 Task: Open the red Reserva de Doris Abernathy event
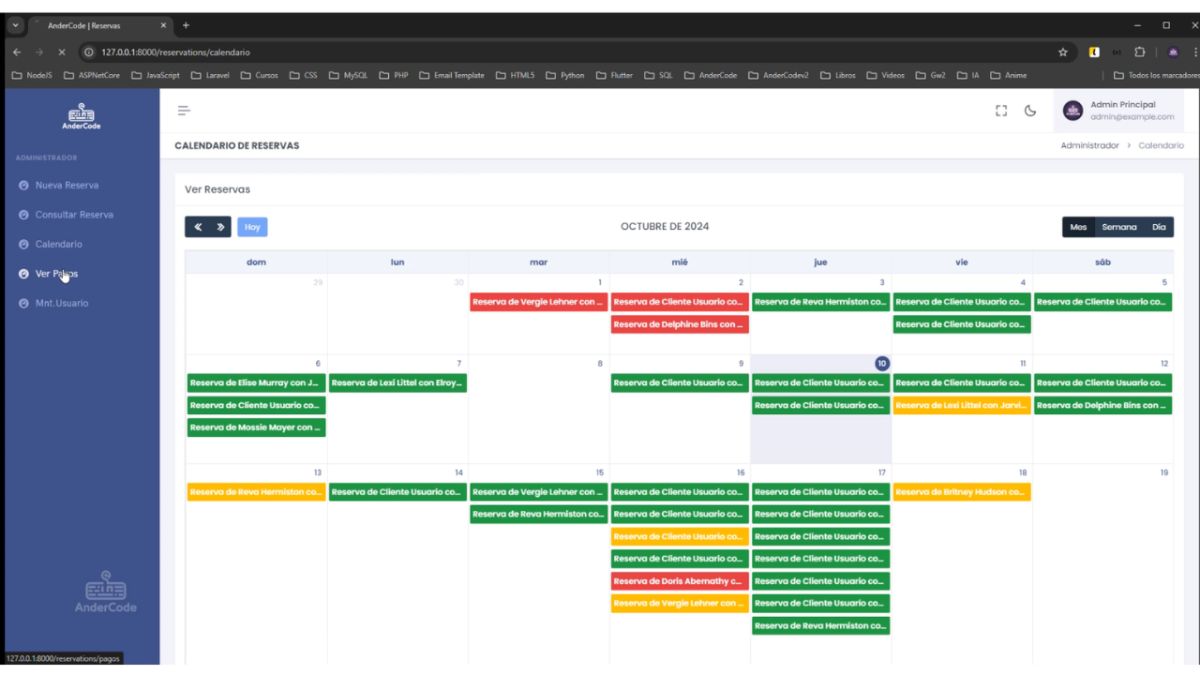679,581
